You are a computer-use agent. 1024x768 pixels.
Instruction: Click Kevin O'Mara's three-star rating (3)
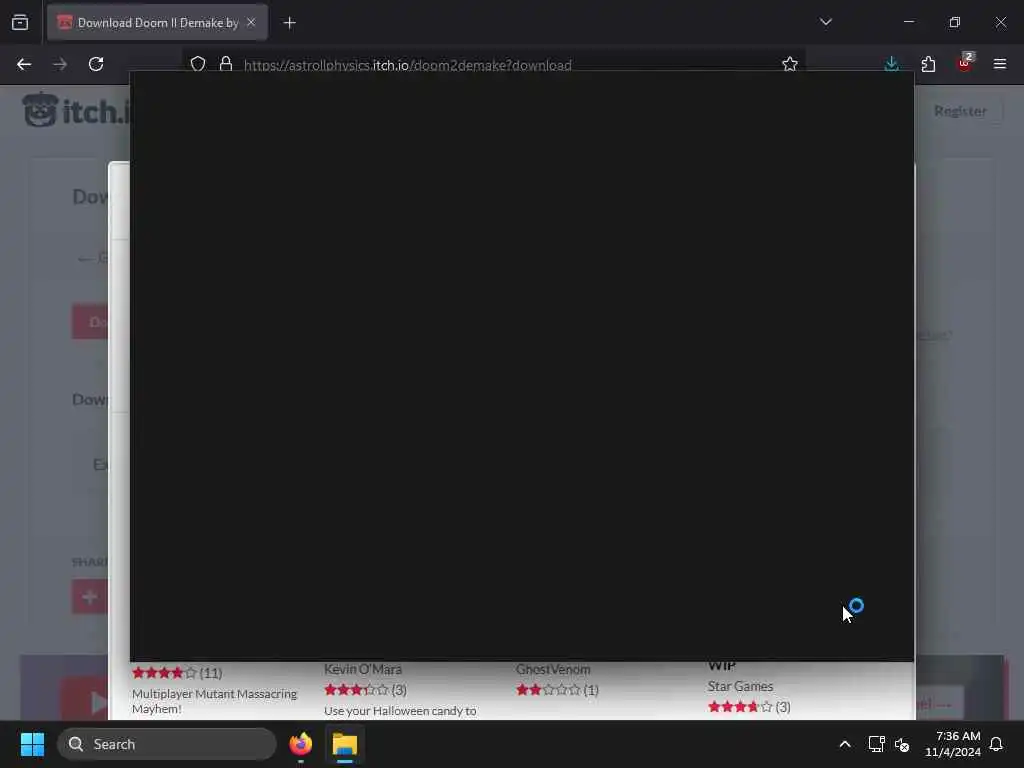point(365,690)
